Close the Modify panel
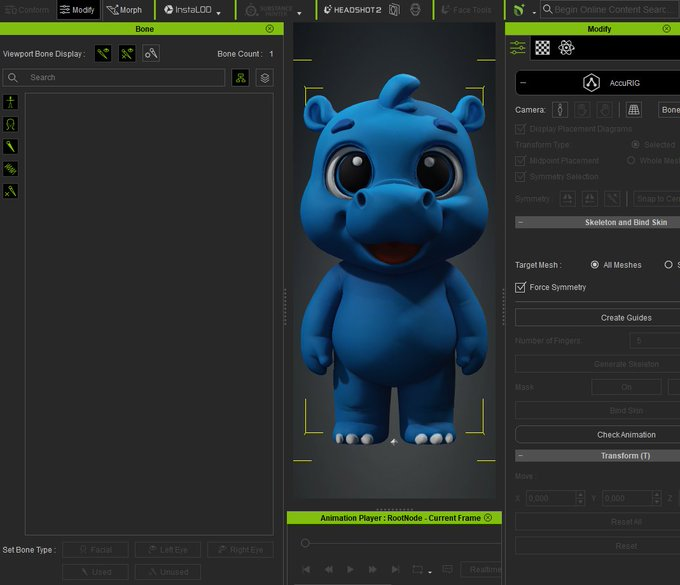The image size is (680, 585). [x=667, y=29]
